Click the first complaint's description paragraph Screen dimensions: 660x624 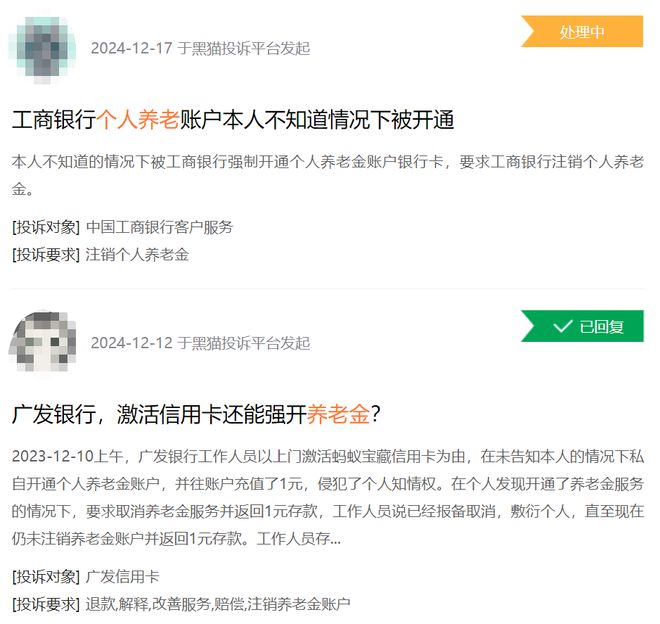pos(328,175)
